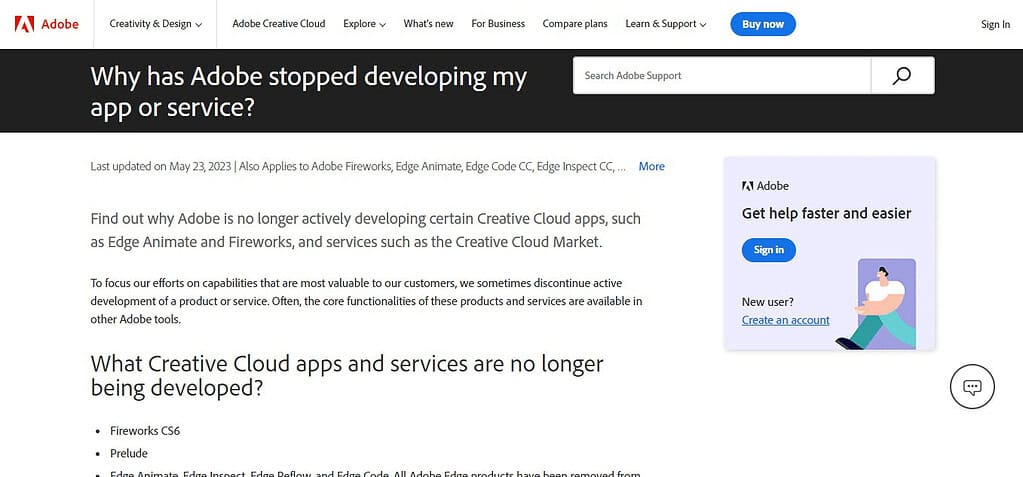Screen dimensions: 1023x477
Task: Open the For Business page
Action: tap(498, 24)
